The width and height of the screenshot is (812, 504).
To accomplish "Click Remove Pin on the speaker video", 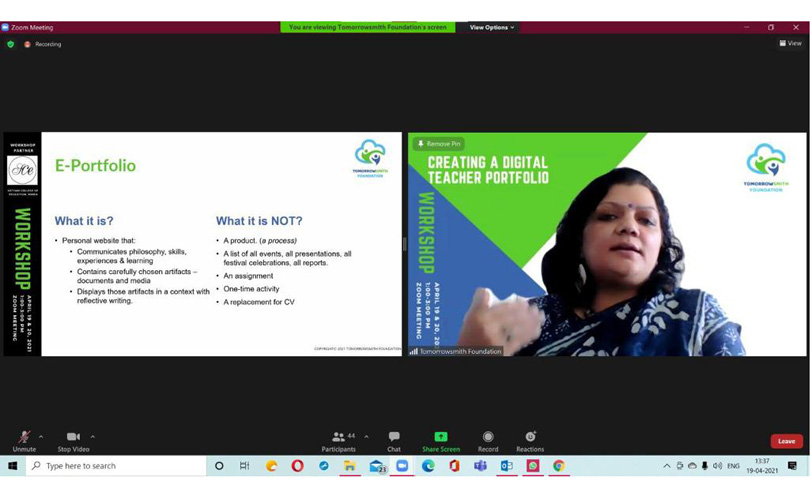I will tap(439, 144).
